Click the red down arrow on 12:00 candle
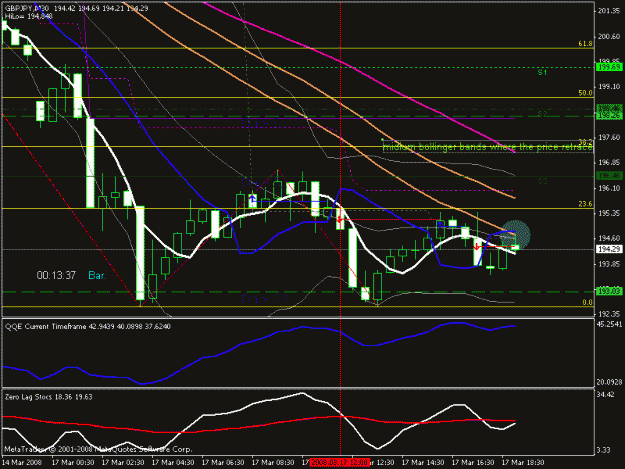 [x=339, y=219]
